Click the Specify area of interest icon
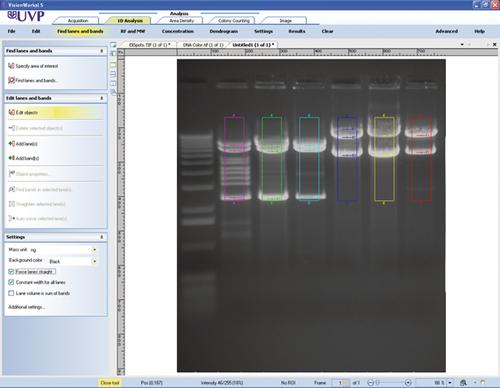 point(11,66)
